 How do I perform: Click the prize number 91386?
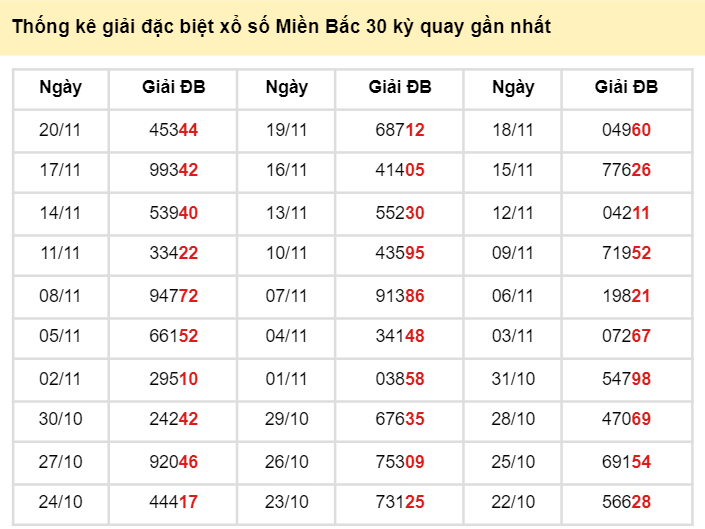click(400, 295)
